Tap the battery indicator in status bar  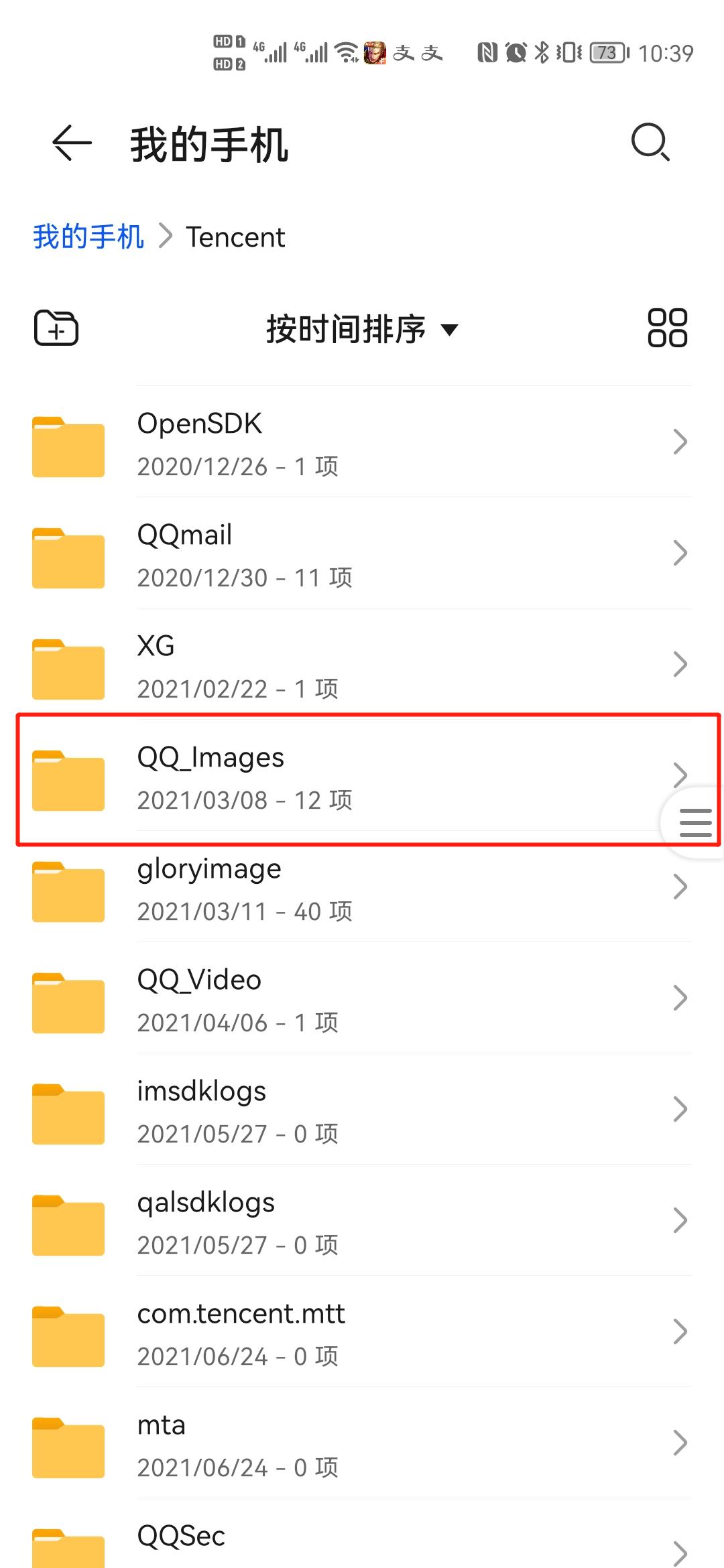pyautogui.click(x=609, y=52)
